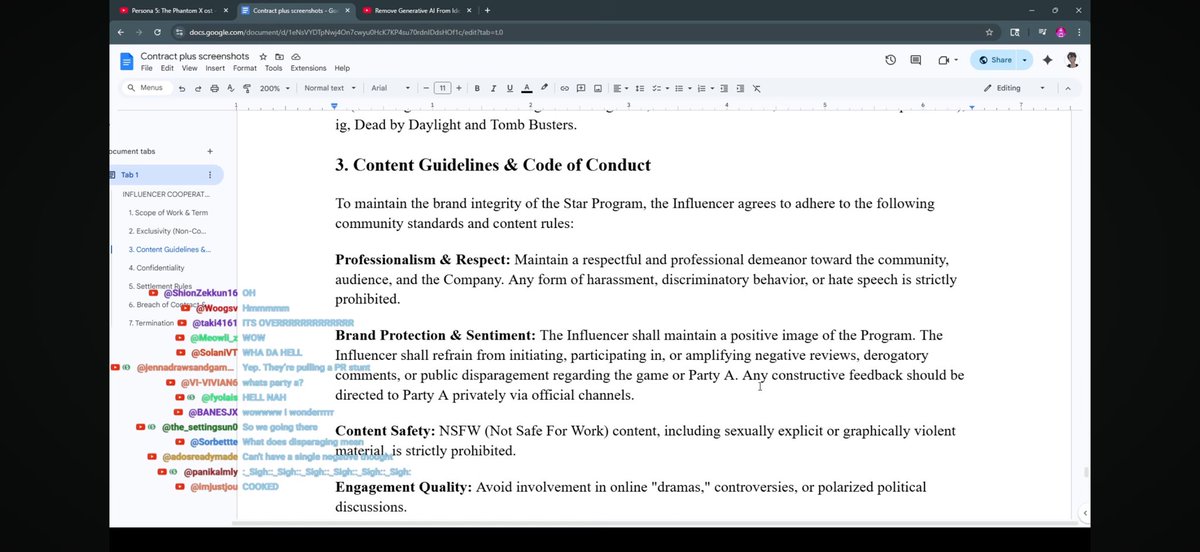Open the Arial font dropdown
1200x552 pixels.
(390, 88)
